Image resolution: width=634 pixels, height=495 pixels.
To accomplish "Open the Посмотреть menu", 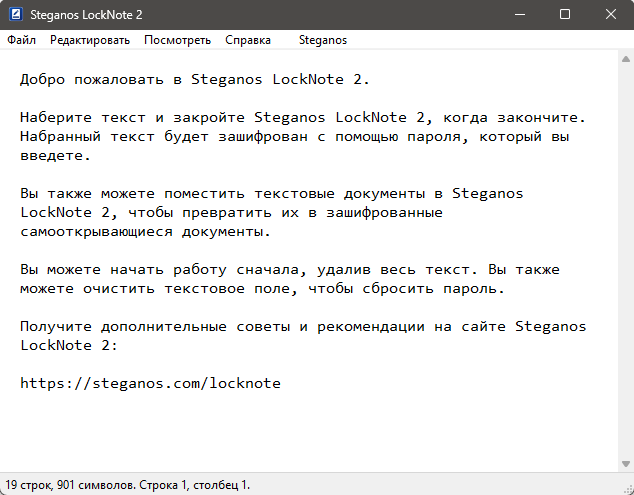I will [x=178, y=40].
